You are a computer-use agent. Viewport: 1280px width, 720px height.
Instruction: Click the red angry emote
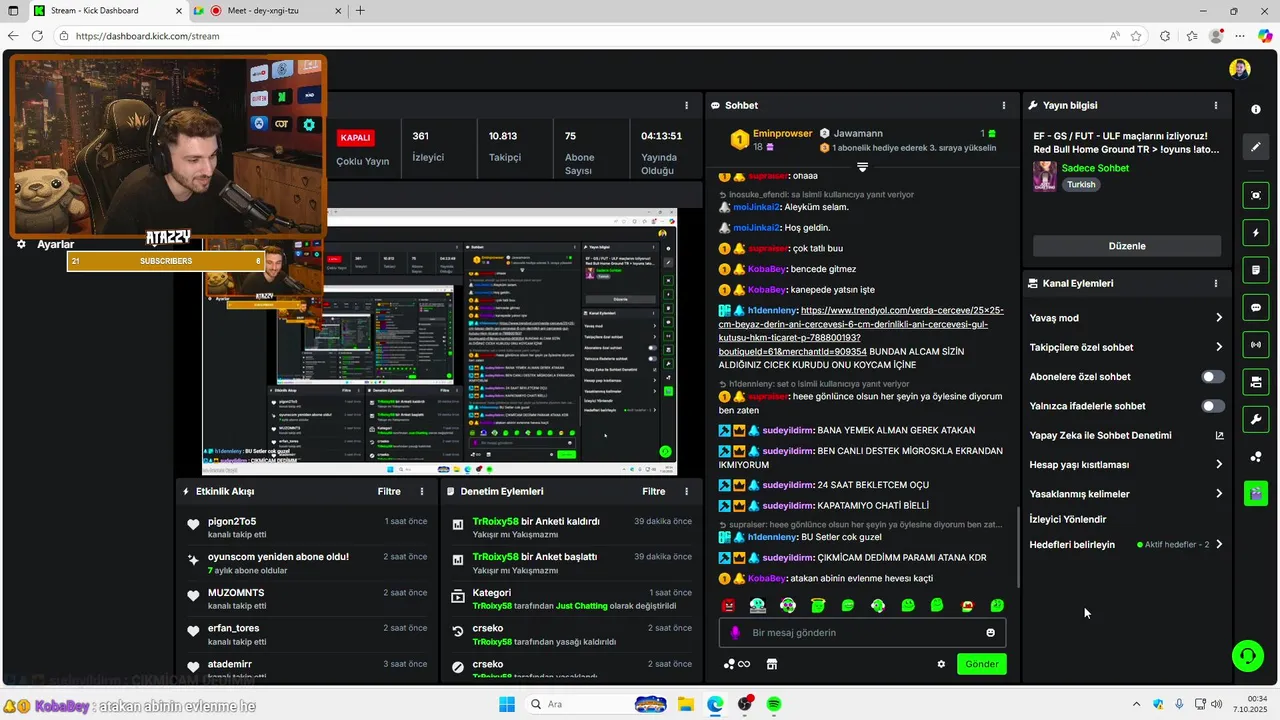(x=729, y=605)
